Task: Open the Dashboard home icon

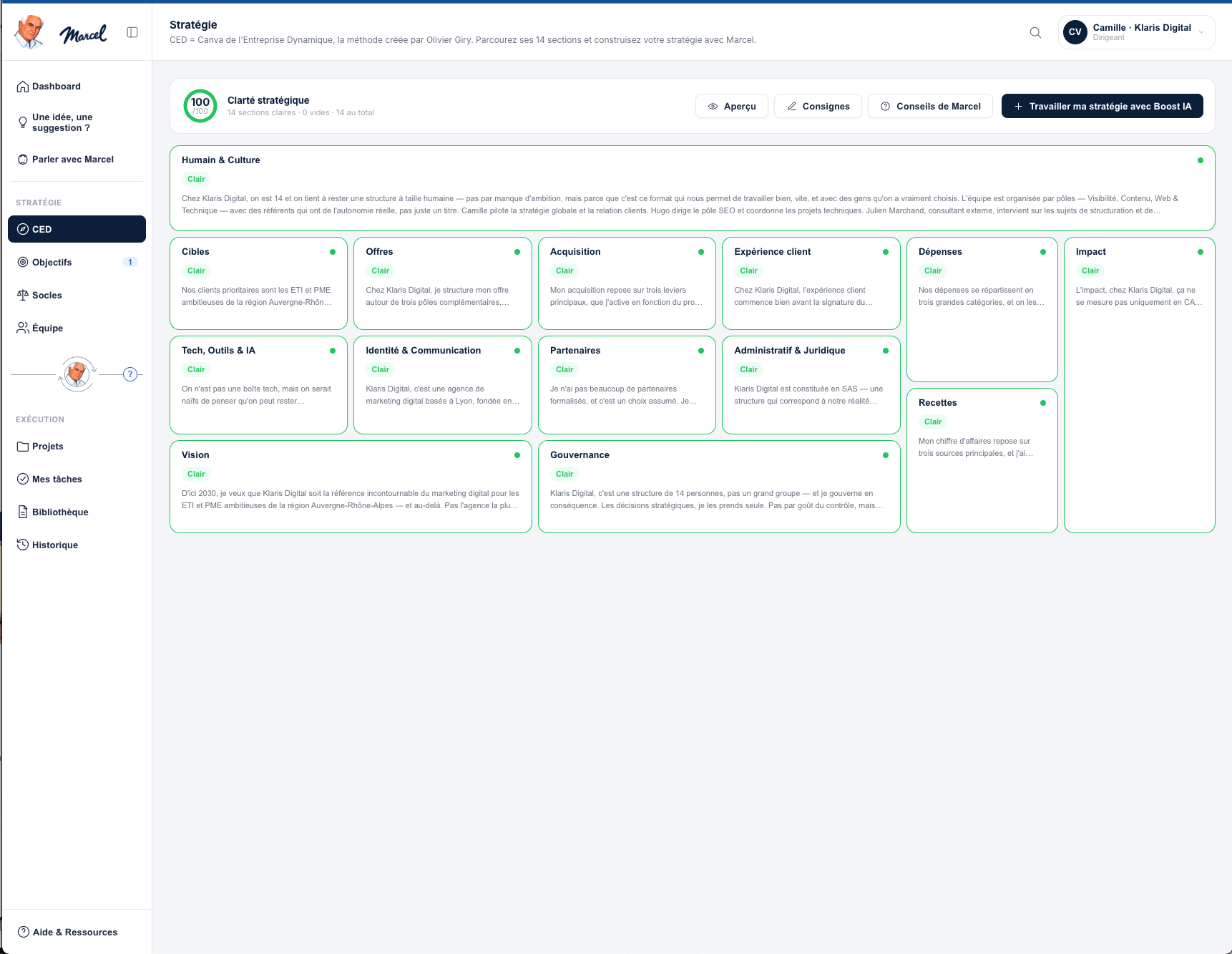Action: [23, 87]
